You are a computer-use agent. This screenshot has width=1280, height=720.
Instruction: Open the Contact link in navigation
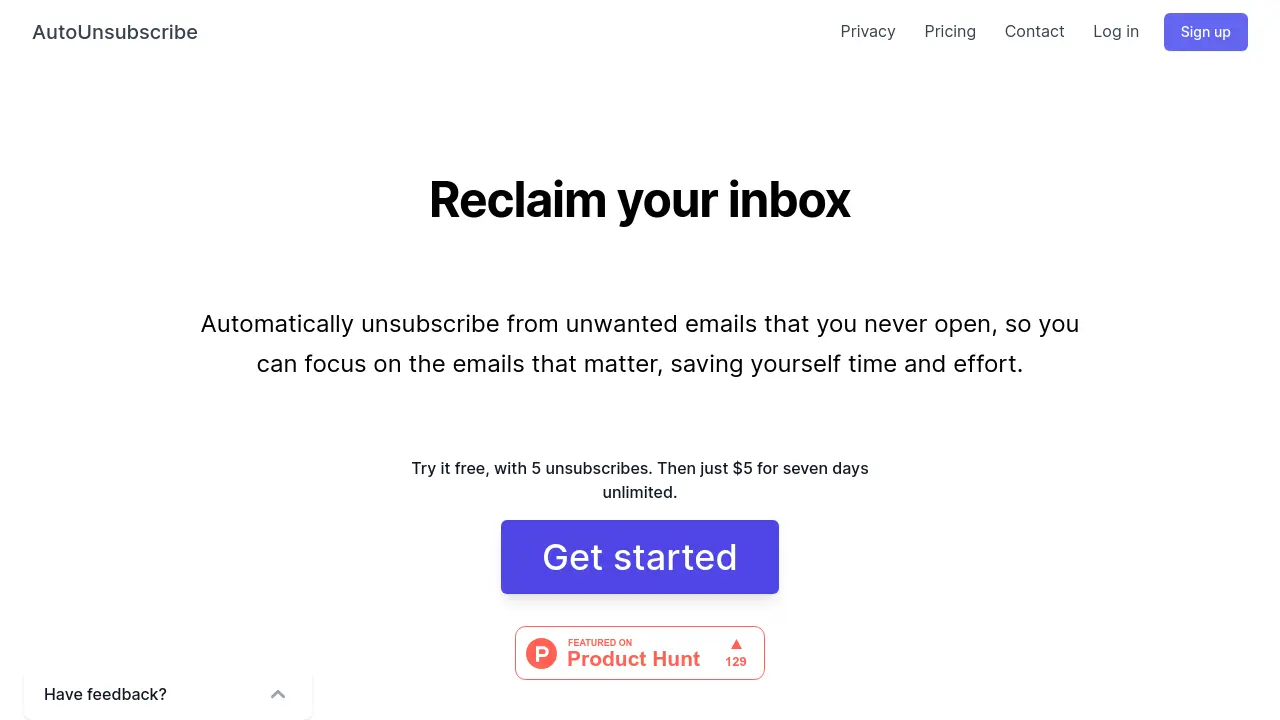(1034, 32)
